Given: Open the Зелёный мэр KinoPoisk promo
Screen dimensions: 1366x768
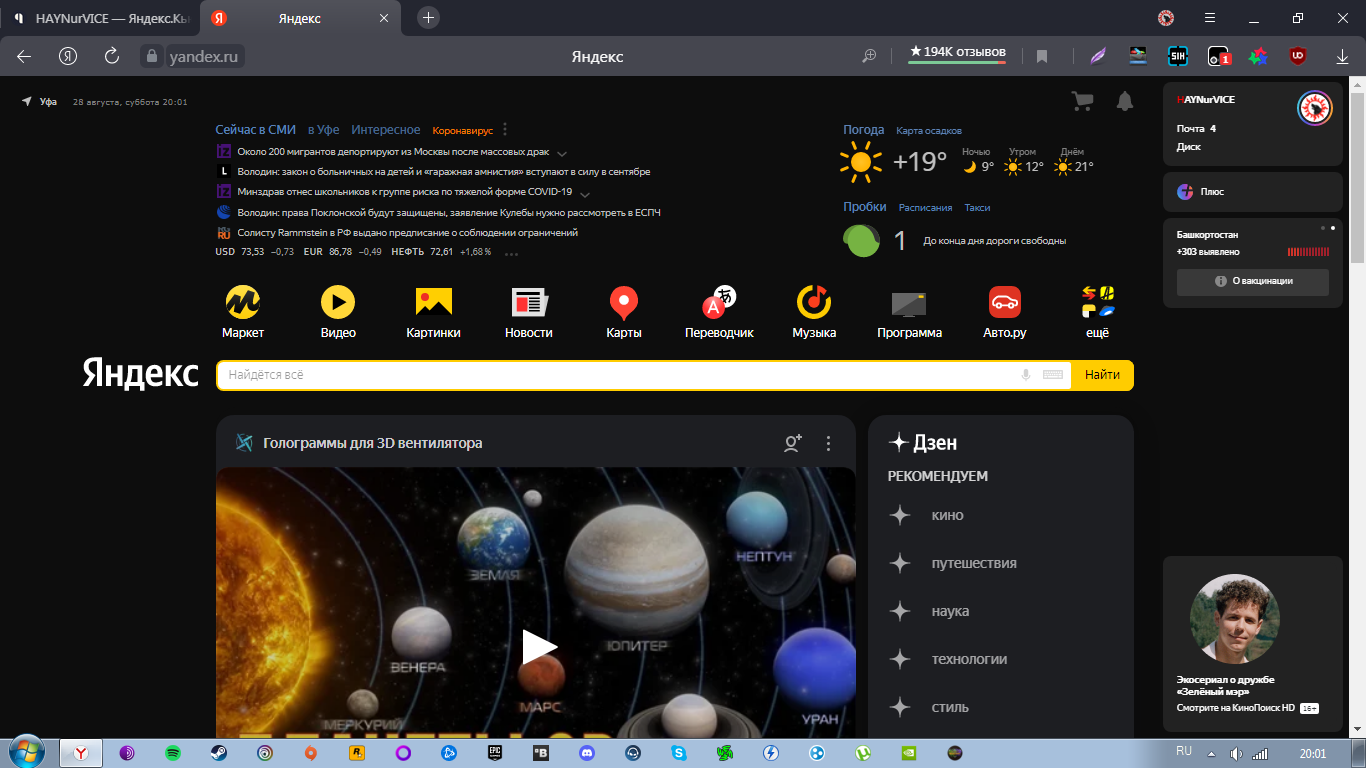Looking at the screenshot, I should (1253, 644).
